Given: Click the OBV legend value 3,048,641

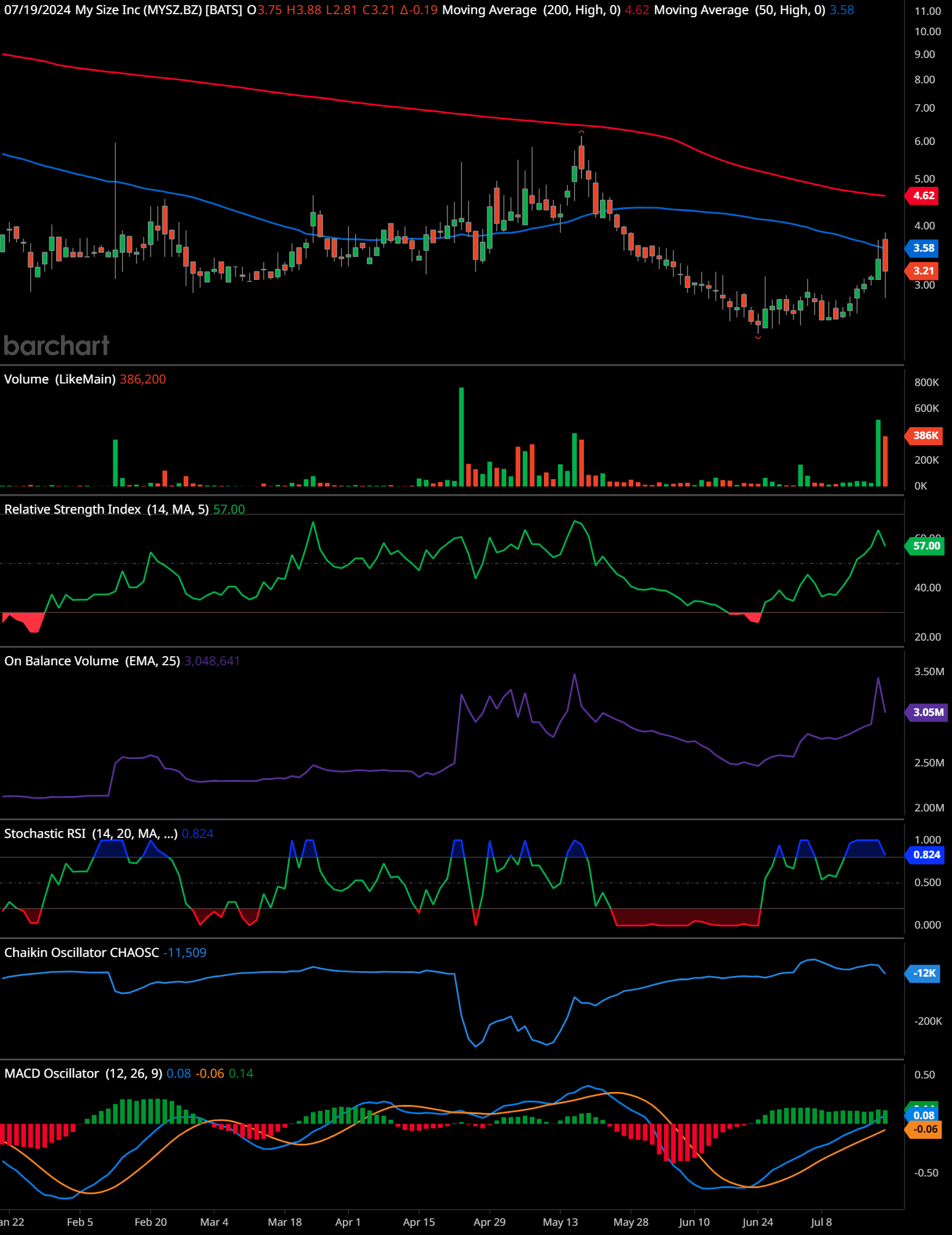Looking at the screenshot, I should [x=212, y=661].
